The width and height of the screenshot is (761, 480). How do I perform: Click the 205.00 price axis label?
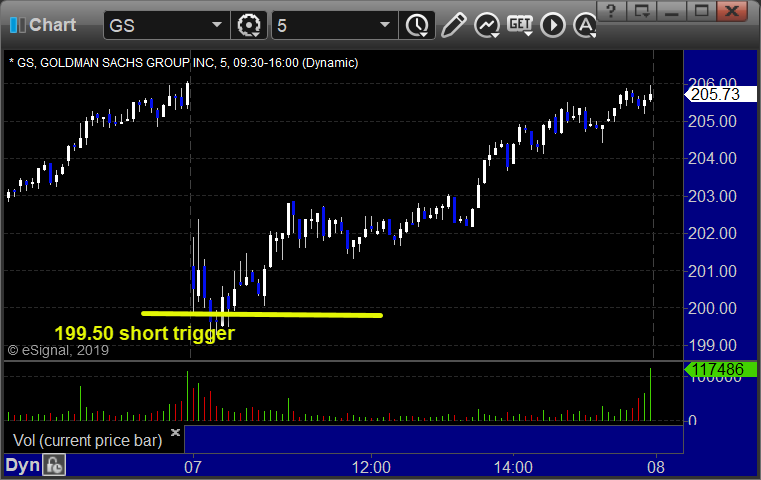pyautogui.click(x=712, y=121)
